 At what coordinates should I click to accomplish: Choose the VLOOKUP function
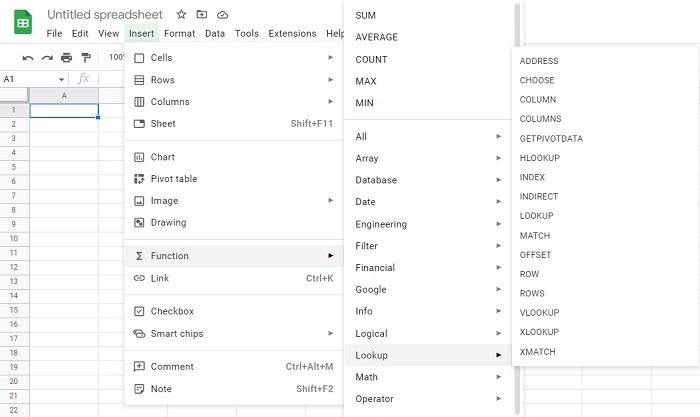pyautogui.click(x=539, y=313)
